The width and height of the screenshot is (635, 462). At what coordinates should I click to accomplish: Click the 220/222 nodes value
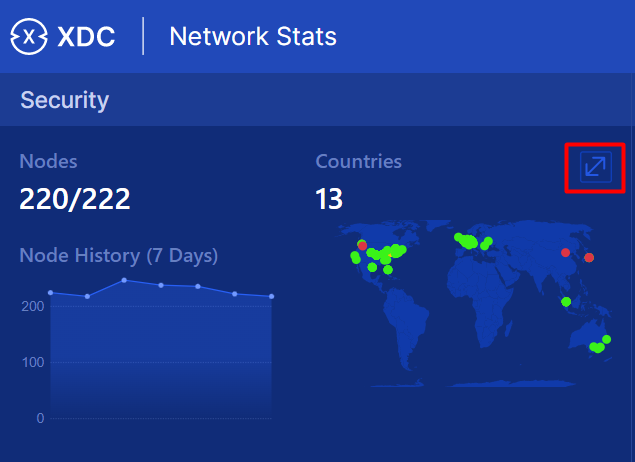[x=75, y=199]
